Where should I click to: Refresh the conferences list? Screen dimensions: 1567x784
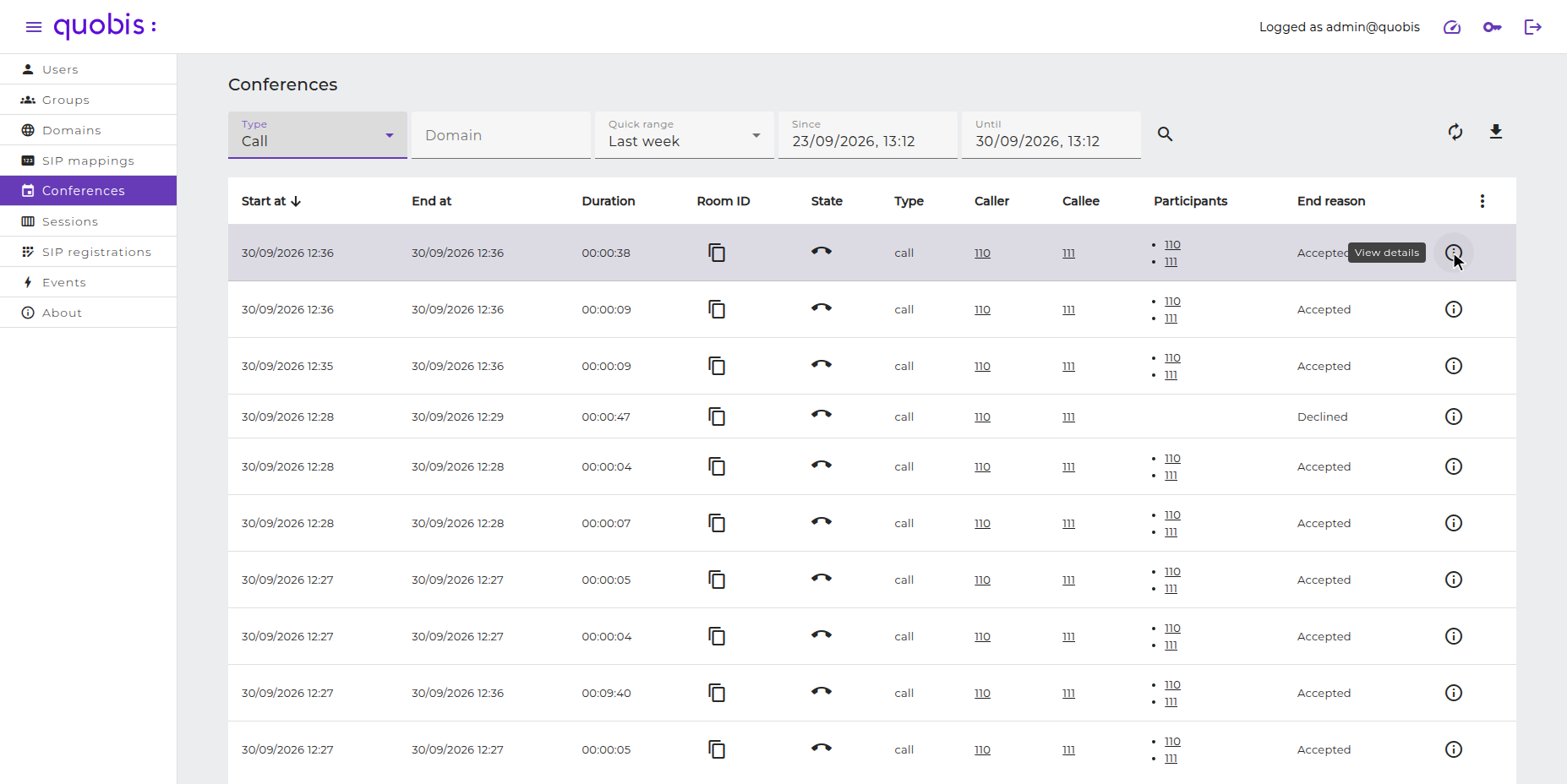(x=1455, y=132)
